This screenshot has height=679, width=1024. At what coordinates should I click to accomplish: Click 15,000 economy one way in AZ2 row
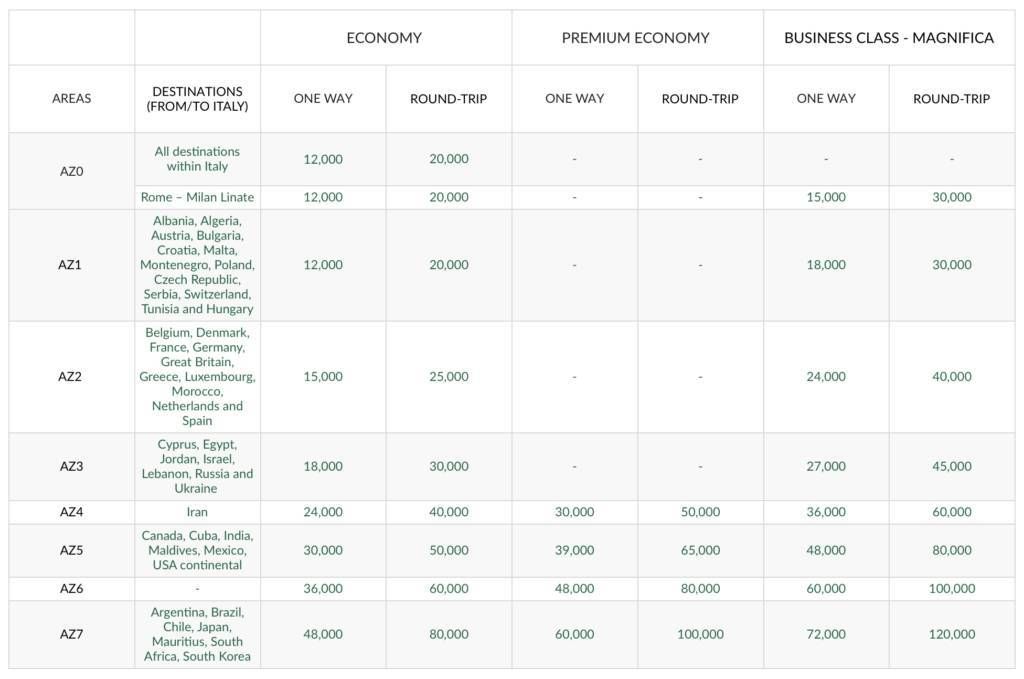coord(323,376)
